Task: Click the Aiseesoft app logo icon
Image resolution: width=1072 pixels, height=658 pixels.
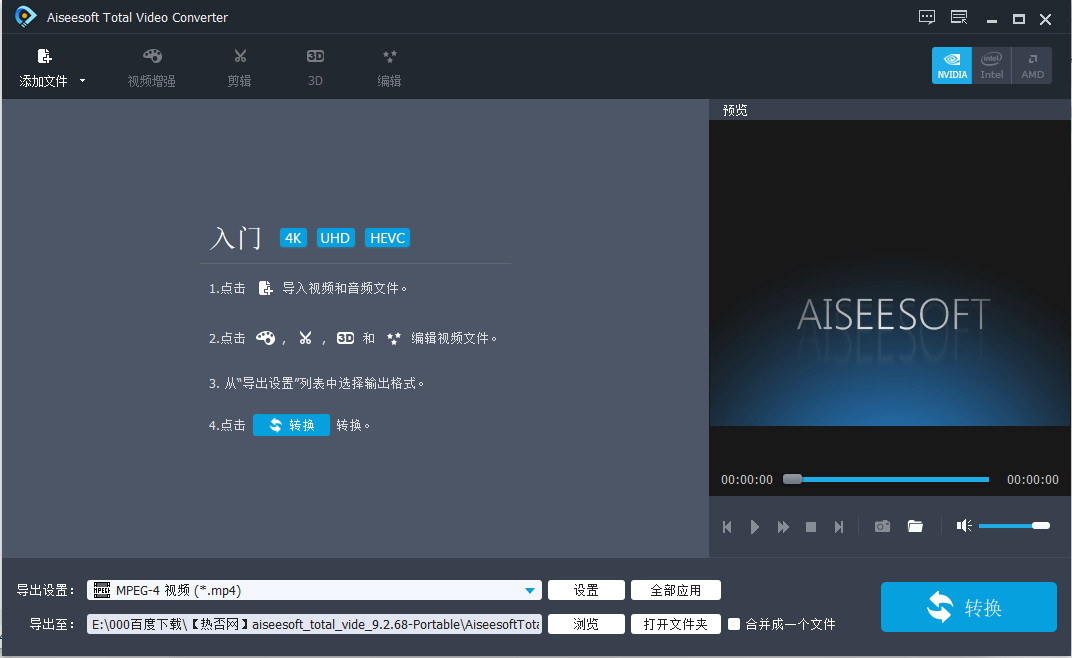Action: click(25, 16)
